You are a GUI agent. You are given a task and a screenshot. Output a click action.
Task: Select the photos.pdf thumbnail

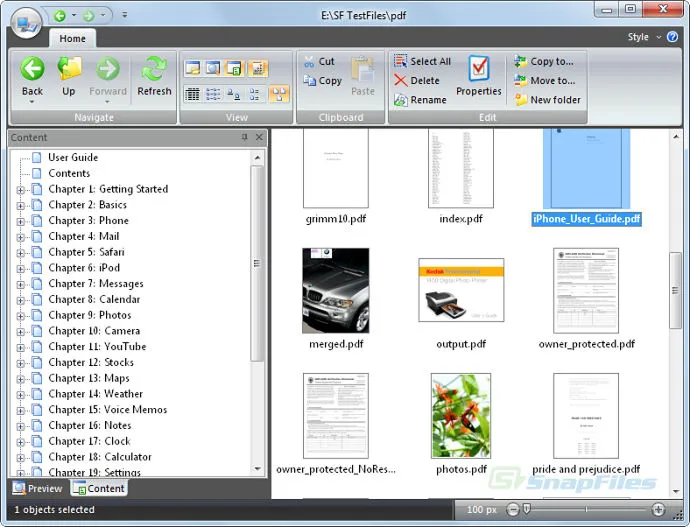461,416
